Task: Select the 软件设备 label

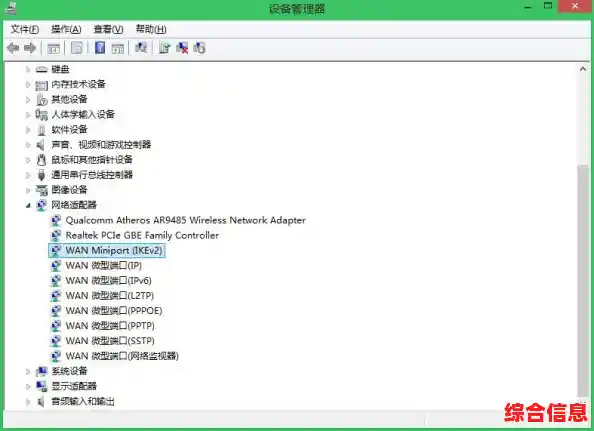Action: [69, 130]
